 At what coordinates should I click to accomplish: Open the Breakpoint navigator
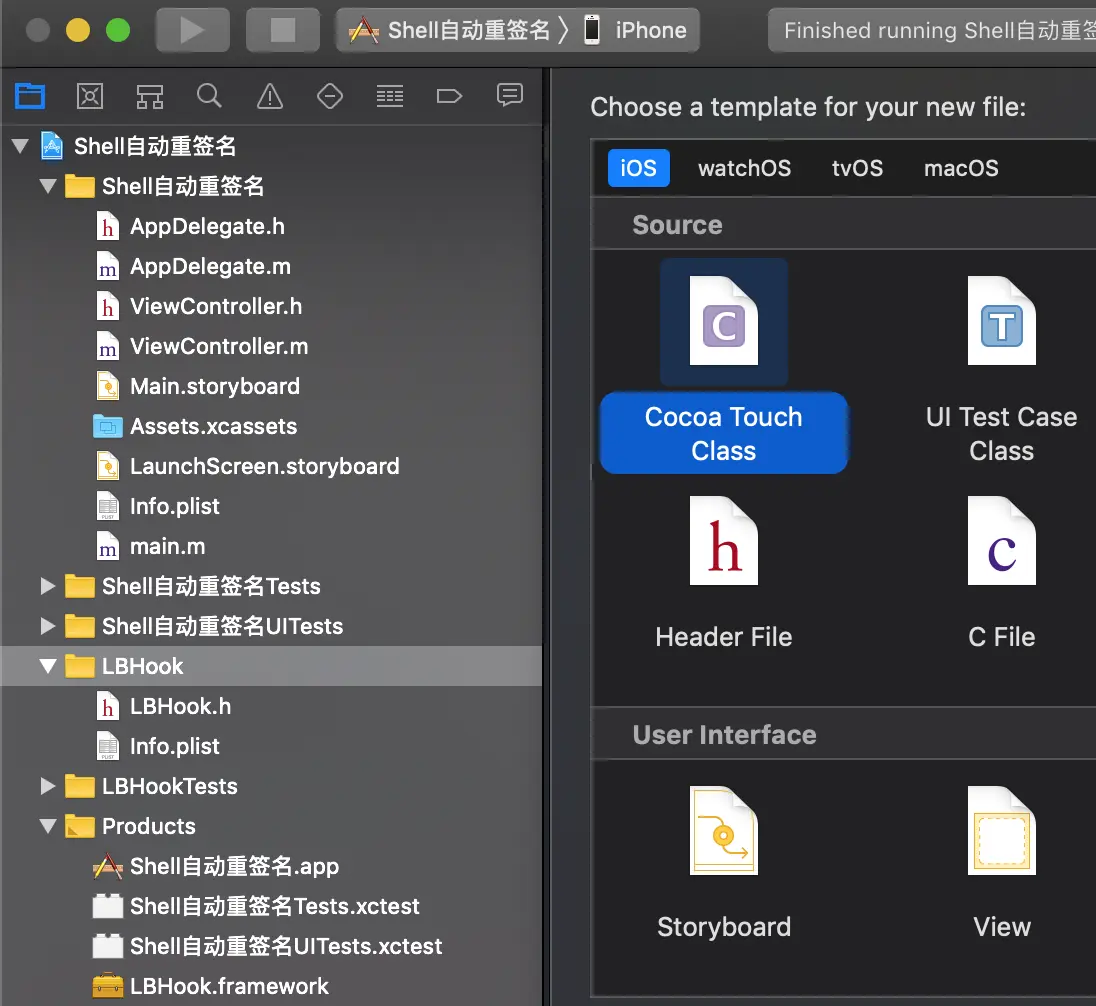449,96
